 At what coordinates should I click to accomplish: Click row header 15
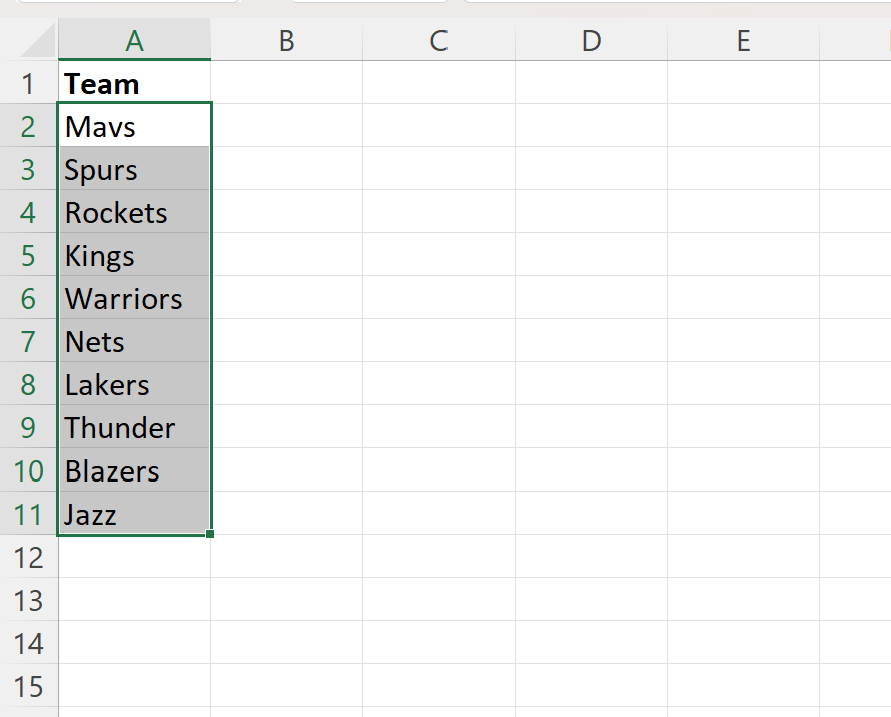click(28, 687)
